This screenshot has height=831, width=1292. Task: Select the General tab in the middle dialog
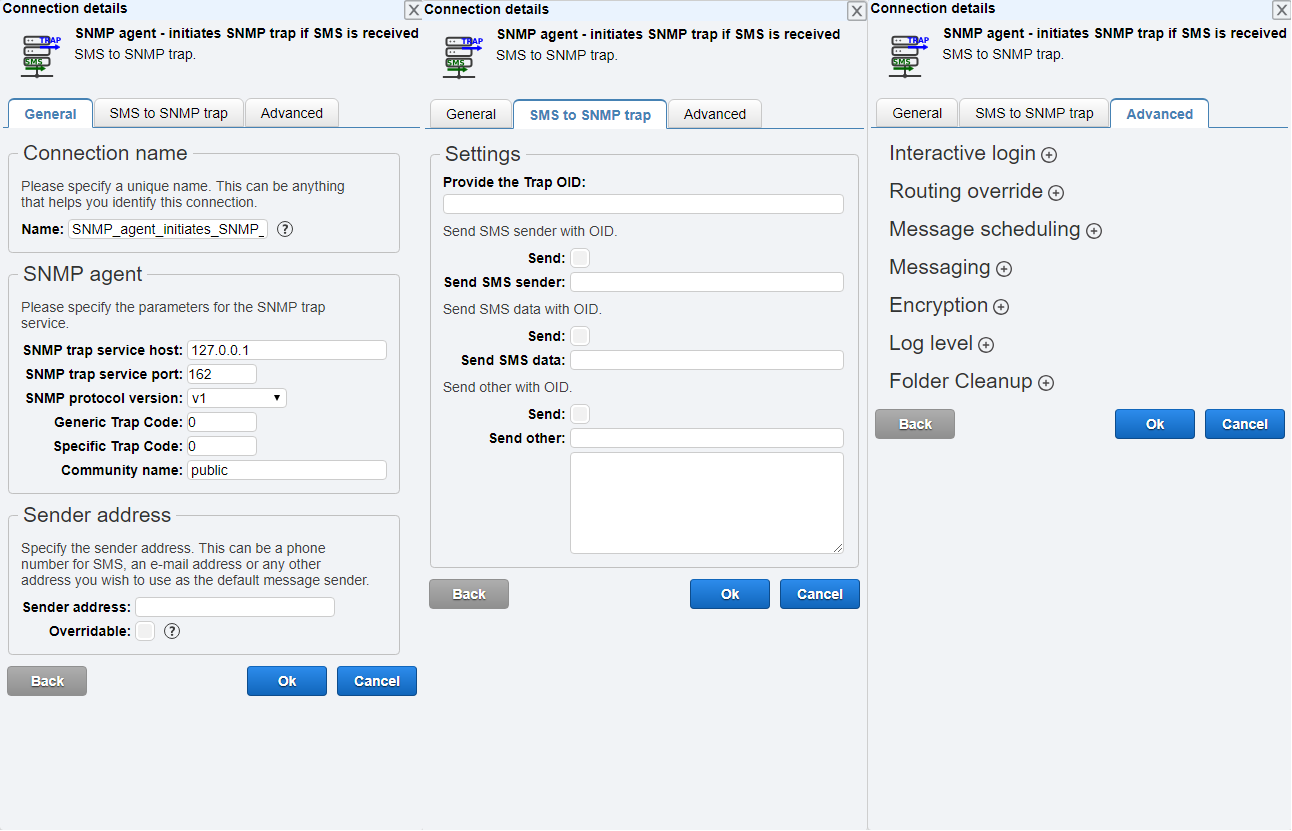[470, 114]
